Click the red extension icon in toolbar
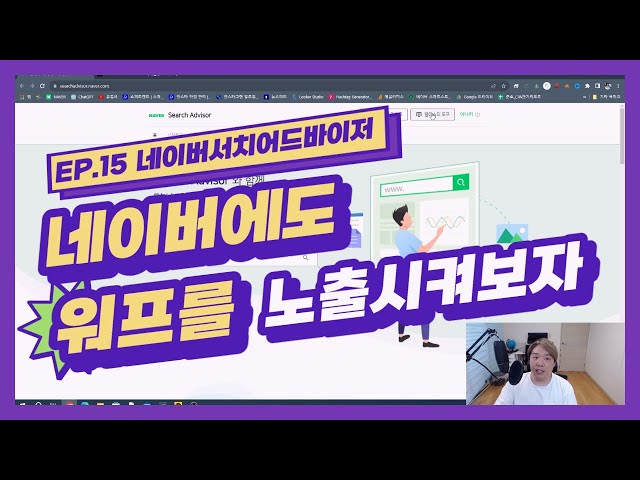 [x=557, y=86]
